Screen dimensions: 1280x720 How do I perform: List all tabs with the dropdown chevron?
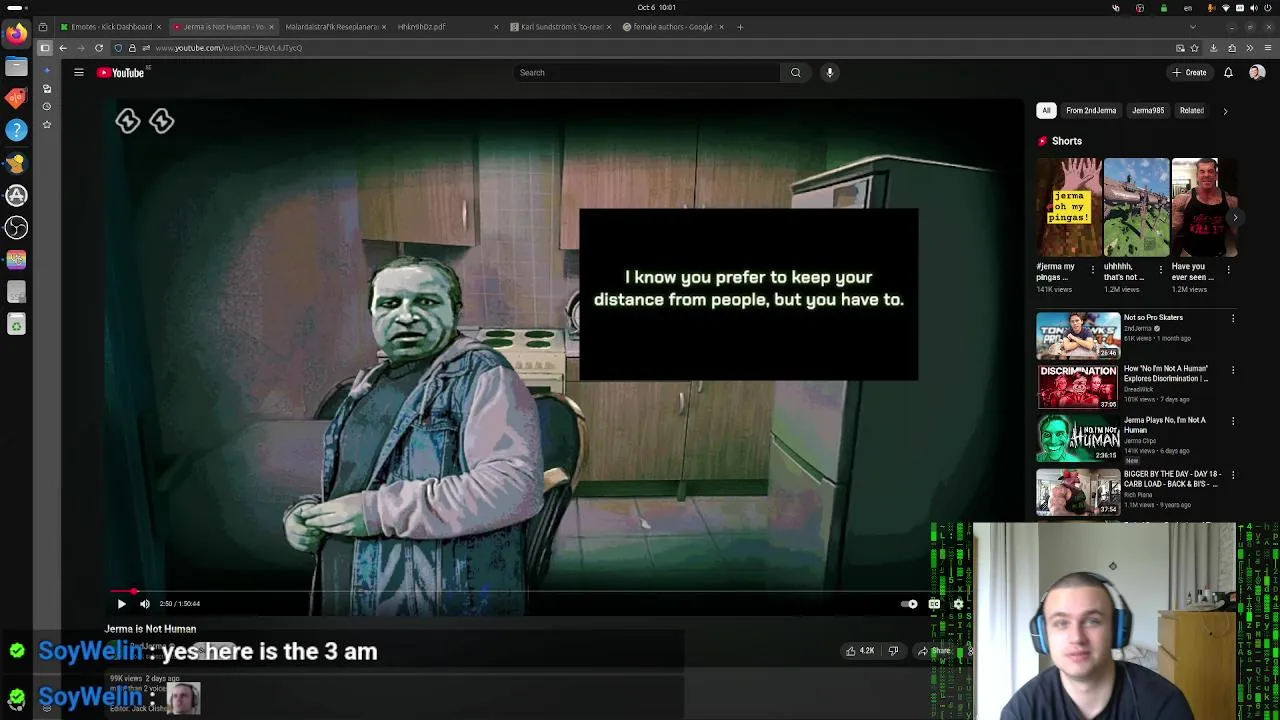point(1192,27)
